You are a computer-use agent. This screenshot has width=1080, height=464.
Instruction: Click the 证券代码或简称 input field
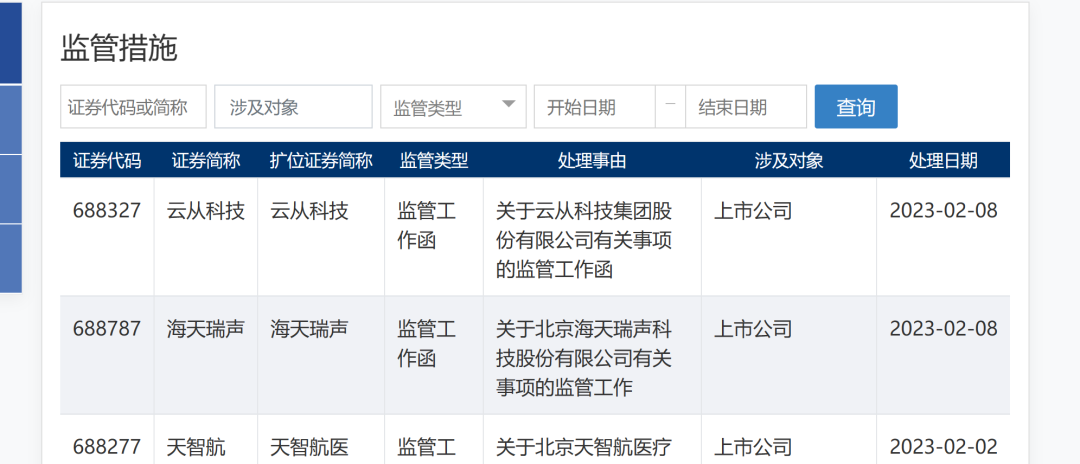pos(134,107)
